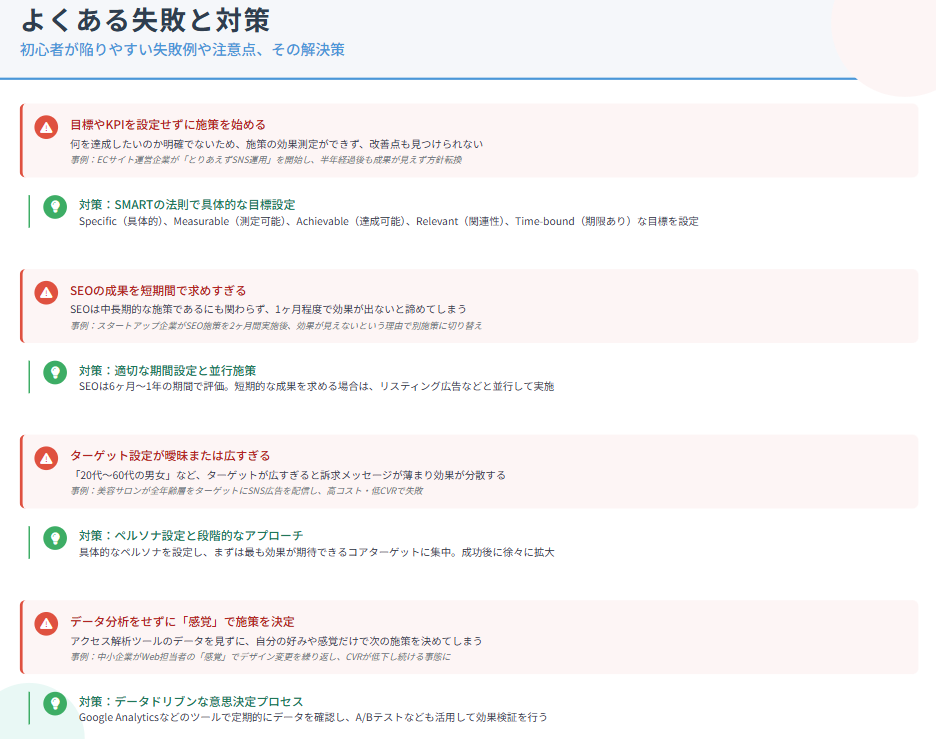Click the heading 対策：適切な期間設定と並行施策

[x=168, y=370]
